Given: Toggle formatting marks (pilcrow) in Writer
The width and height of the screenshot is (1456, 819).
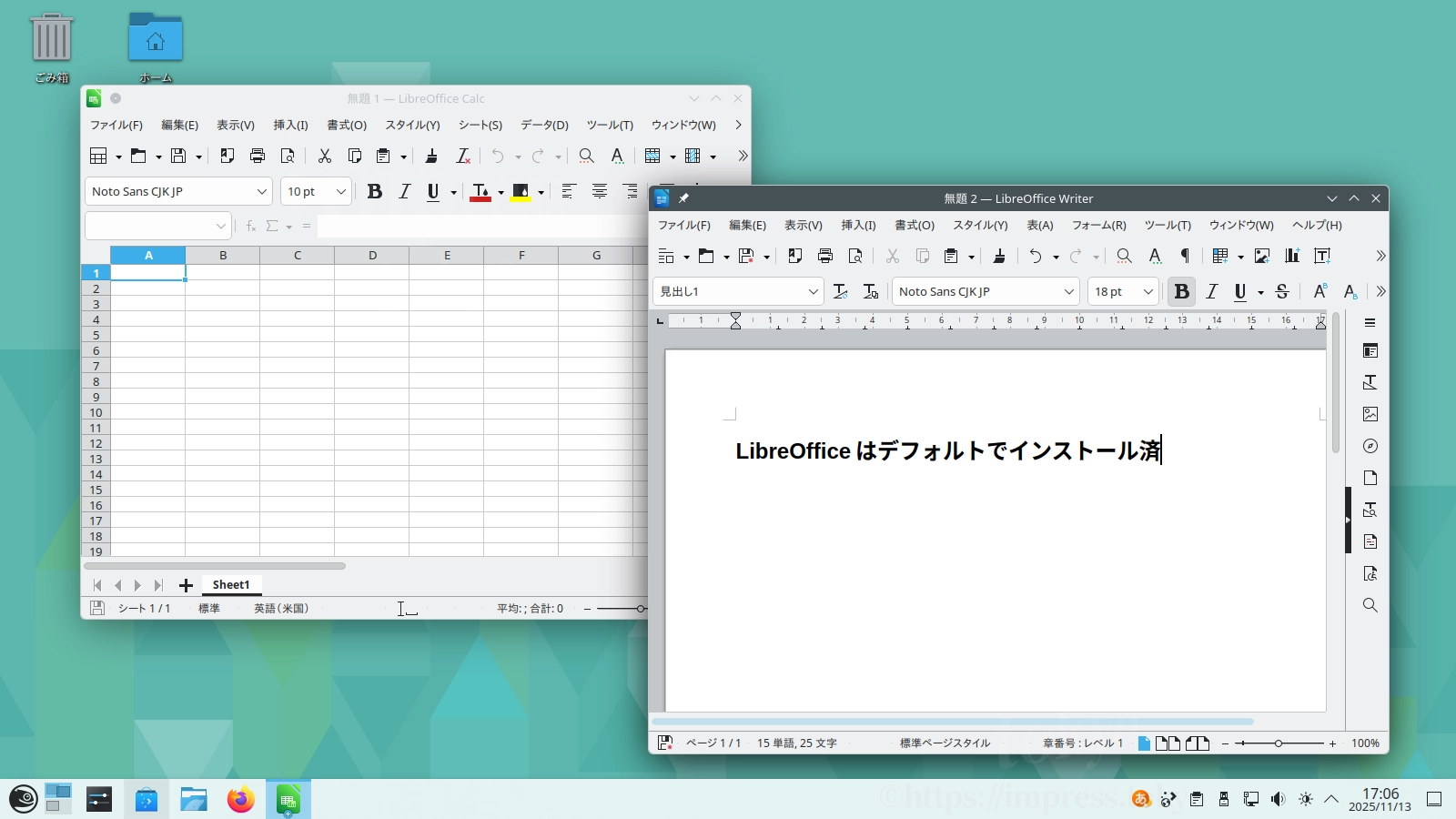Looking at the screenshot, I should point(1185,257).
